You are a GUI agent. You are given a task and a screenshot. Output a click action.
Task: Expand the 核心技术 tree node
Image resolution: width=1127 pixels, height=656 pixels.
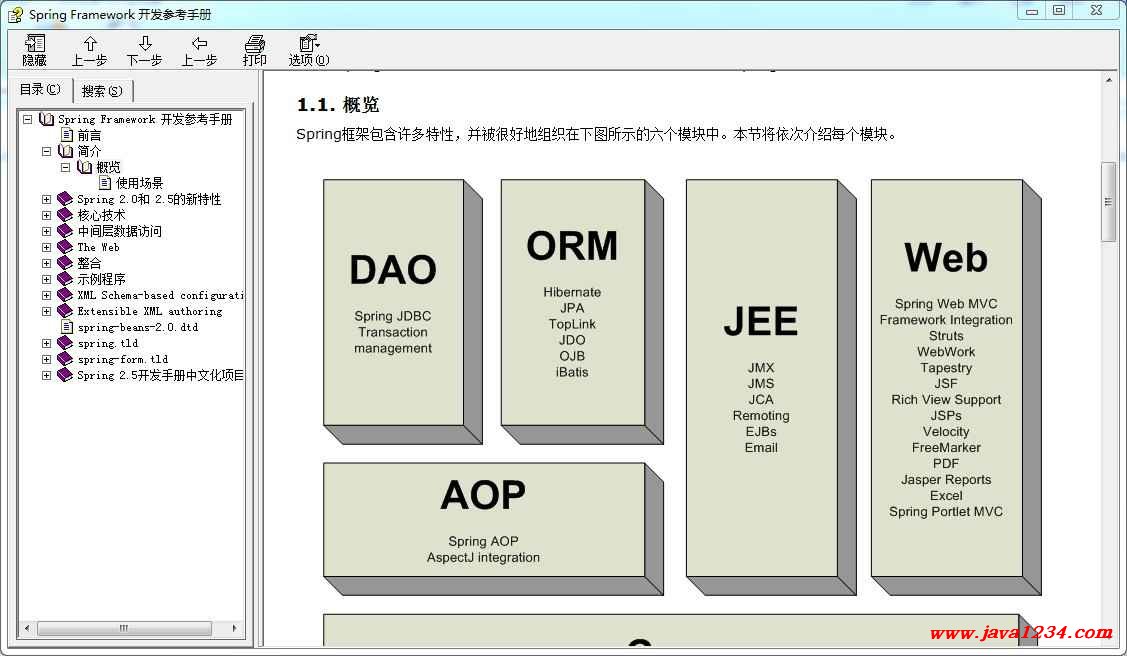tap(47, 216)
